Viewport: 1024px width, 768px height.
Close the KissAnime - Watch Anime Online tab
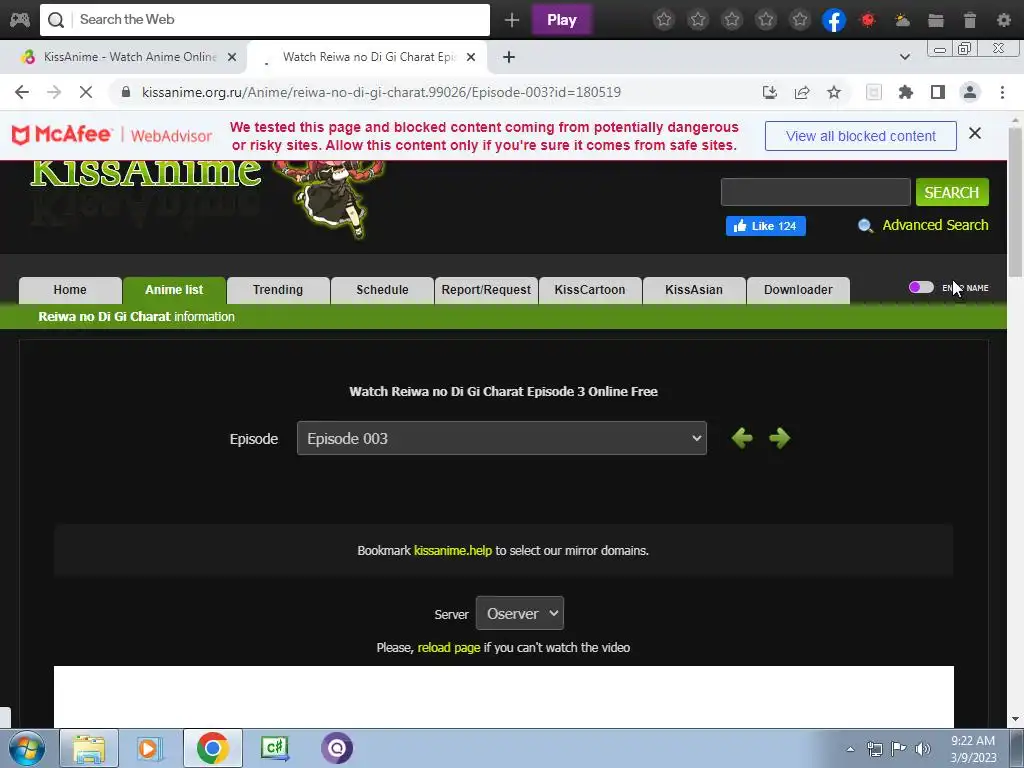click(232, 57)
